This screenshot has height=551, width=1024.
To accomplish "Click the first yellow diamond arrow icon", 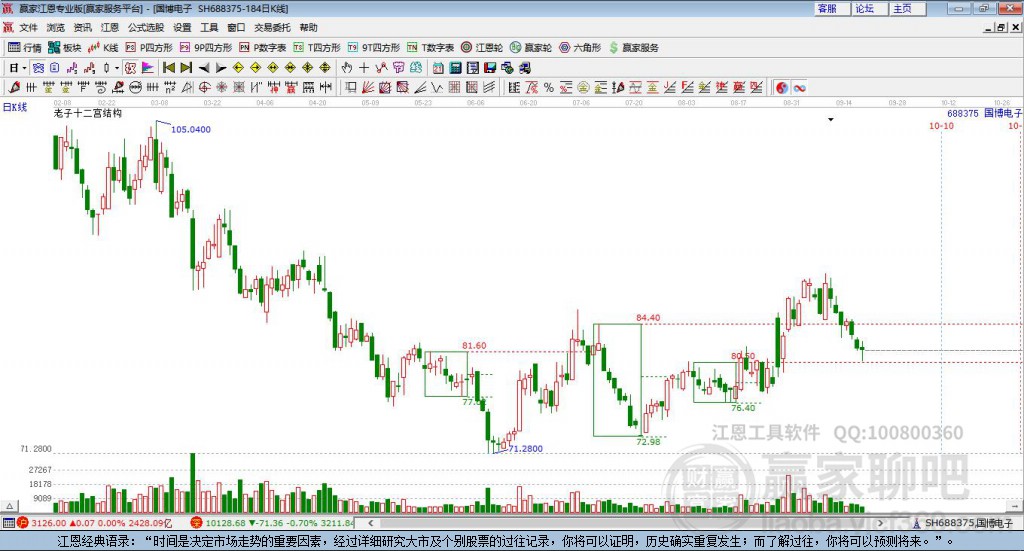I will tap(238, 68).
